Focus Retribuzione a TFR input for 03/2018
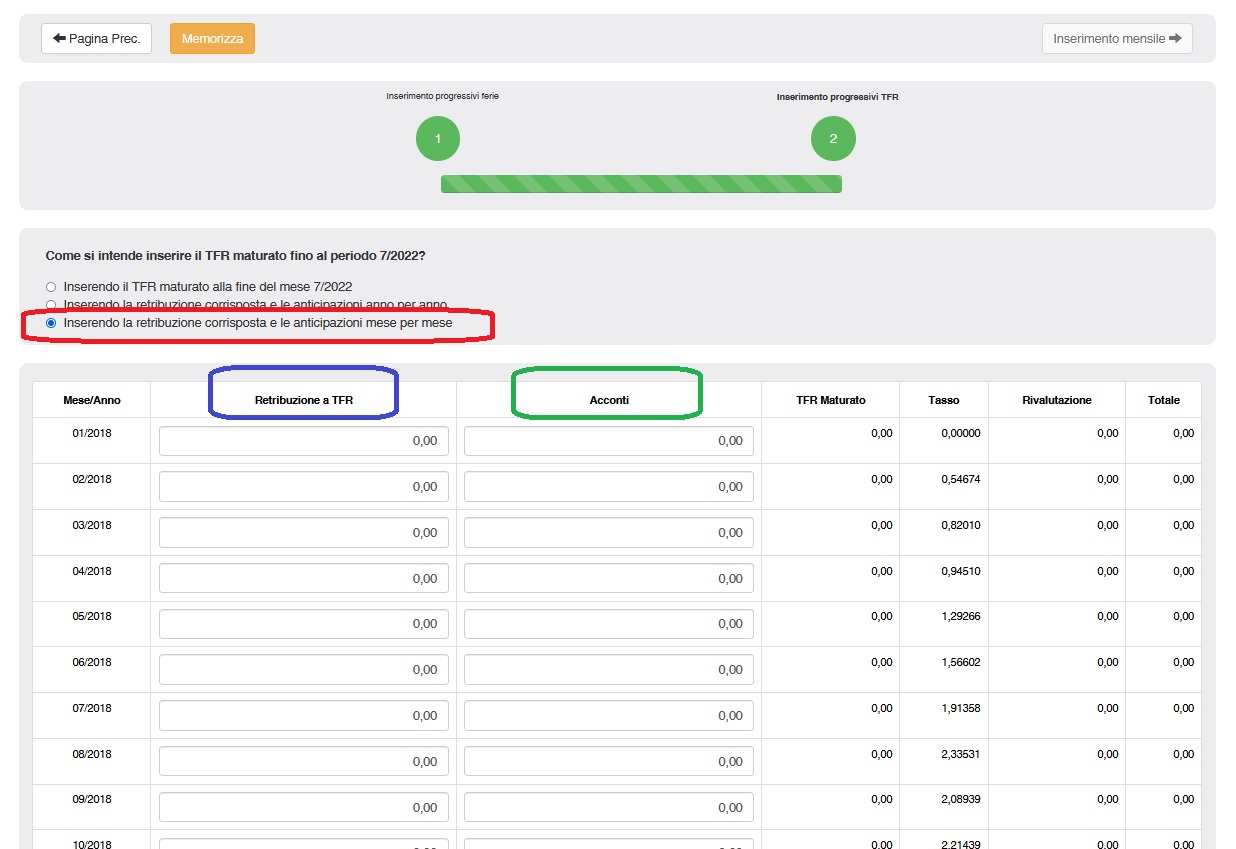This screenshot has height=849, width=1236. (303, 533)
